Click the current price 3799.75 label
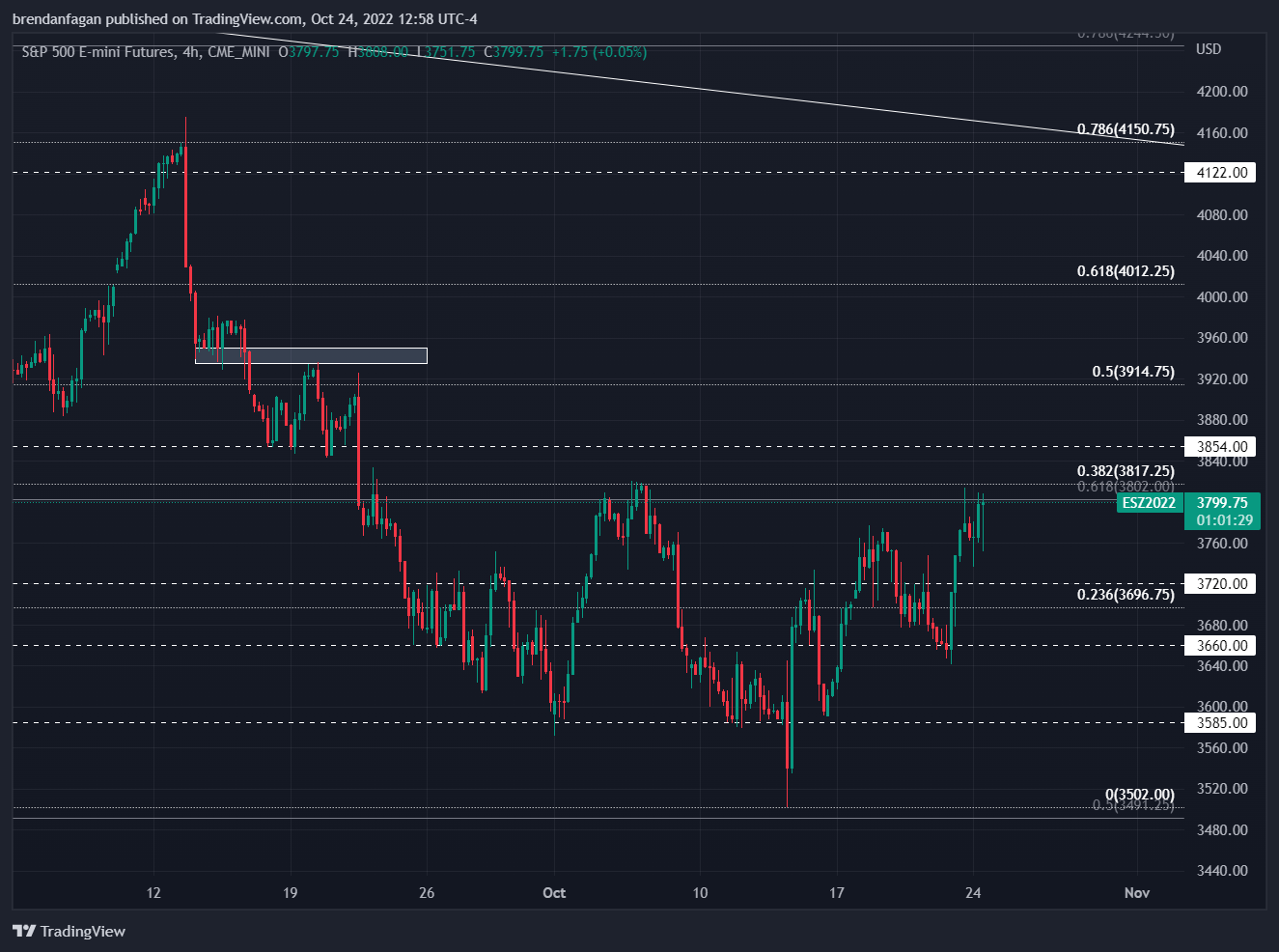 coord(1222,503)
